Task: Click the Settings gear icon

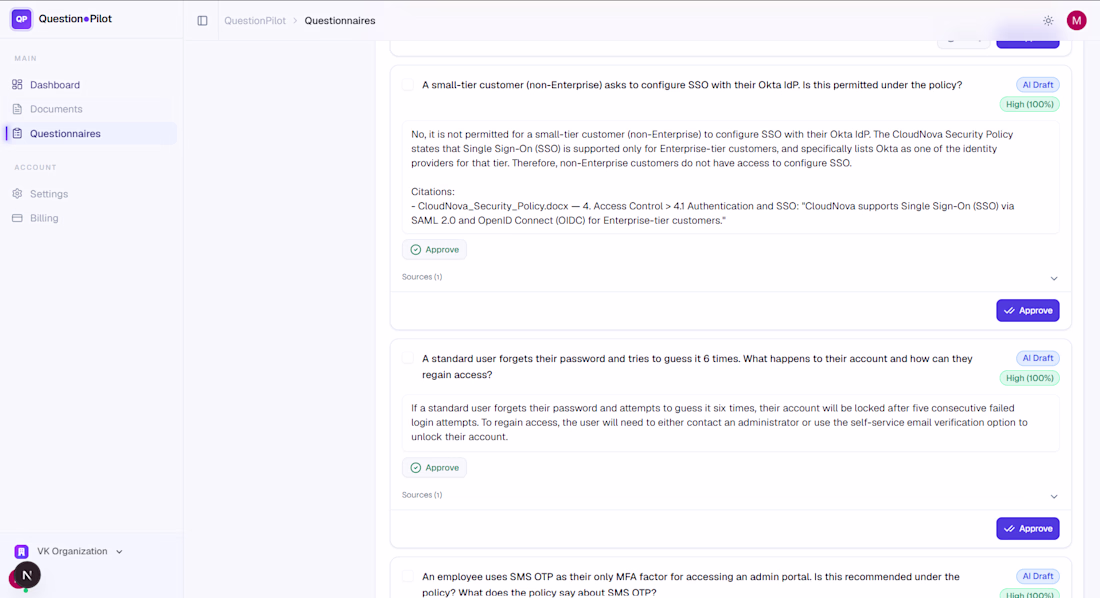Action: coord(18,194)
